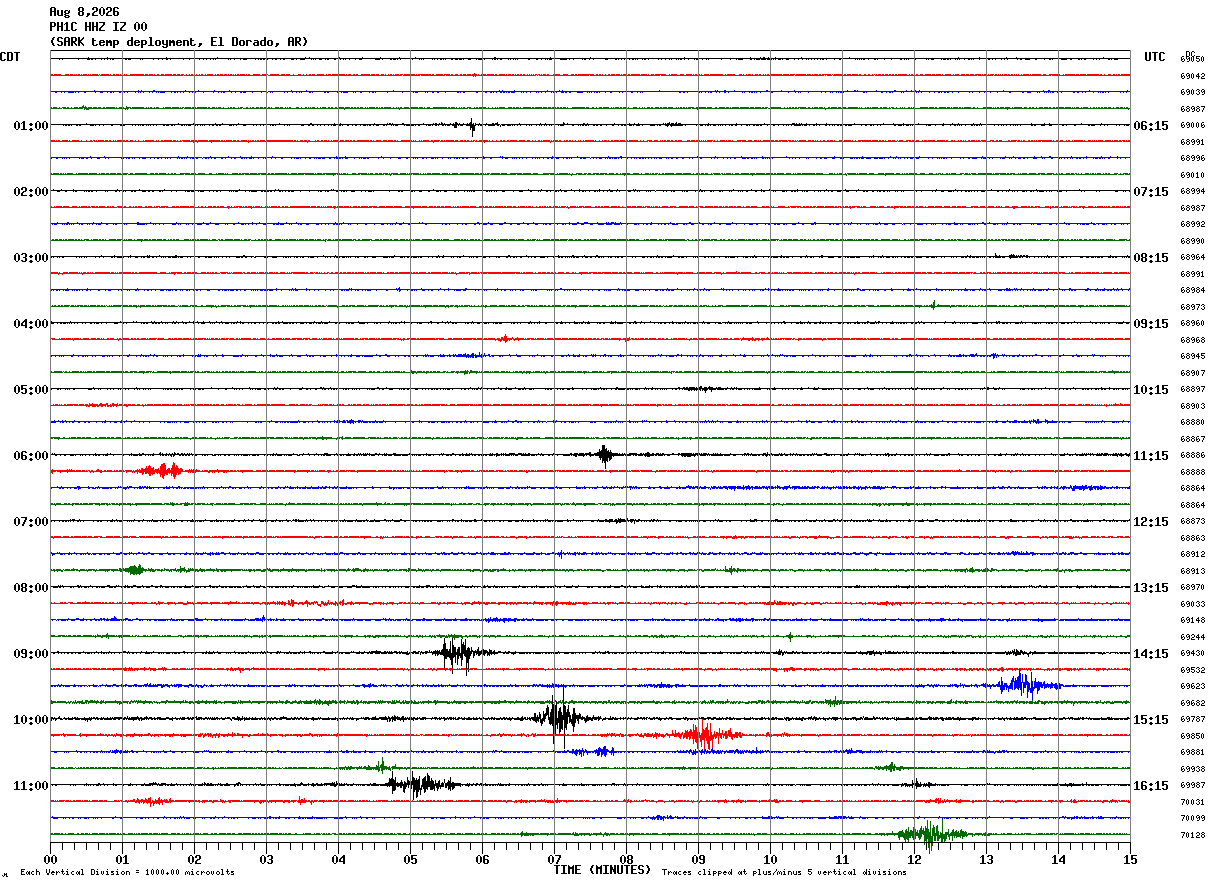Click the DC offset value '69787'
This screenshot has width=1210, height=886.
(x=1192, y=720)
